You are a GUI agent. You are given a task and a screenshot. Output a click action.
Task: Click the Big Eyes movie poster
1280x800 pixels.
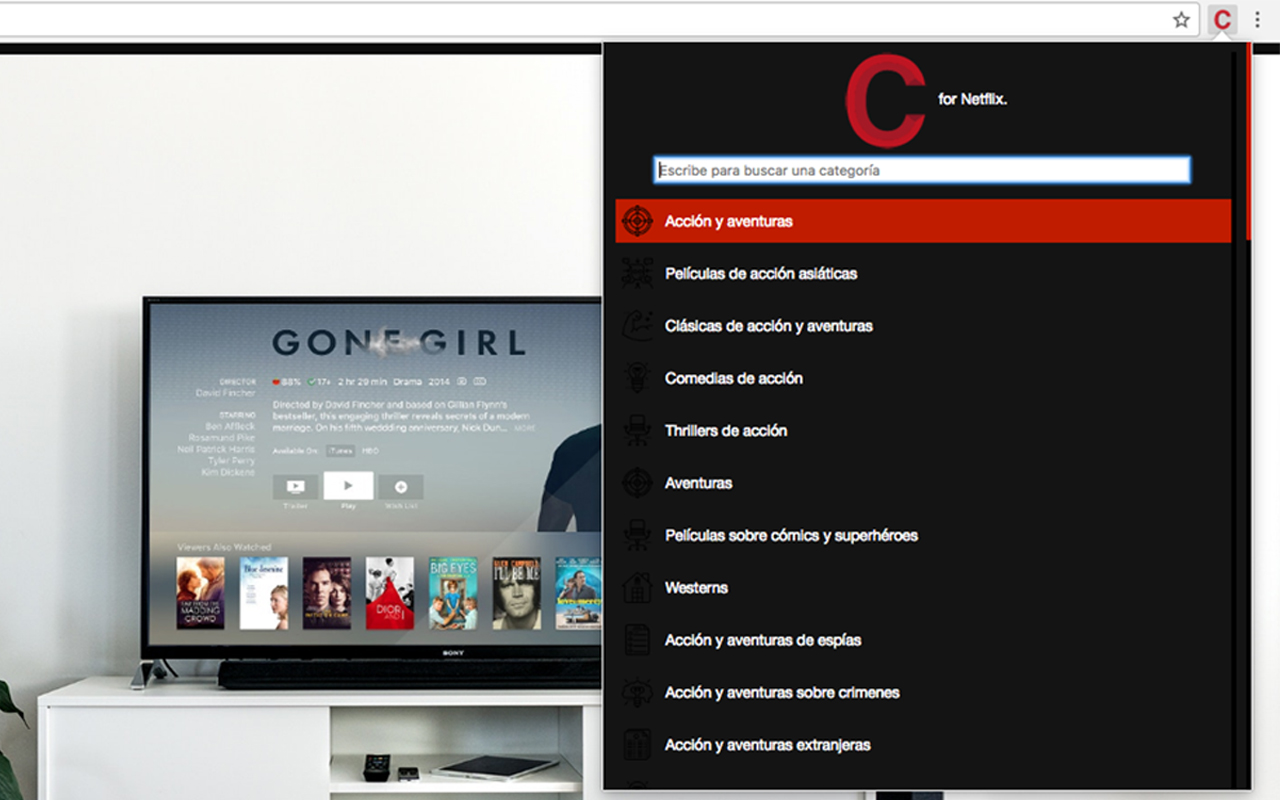(x=453, y=593)
